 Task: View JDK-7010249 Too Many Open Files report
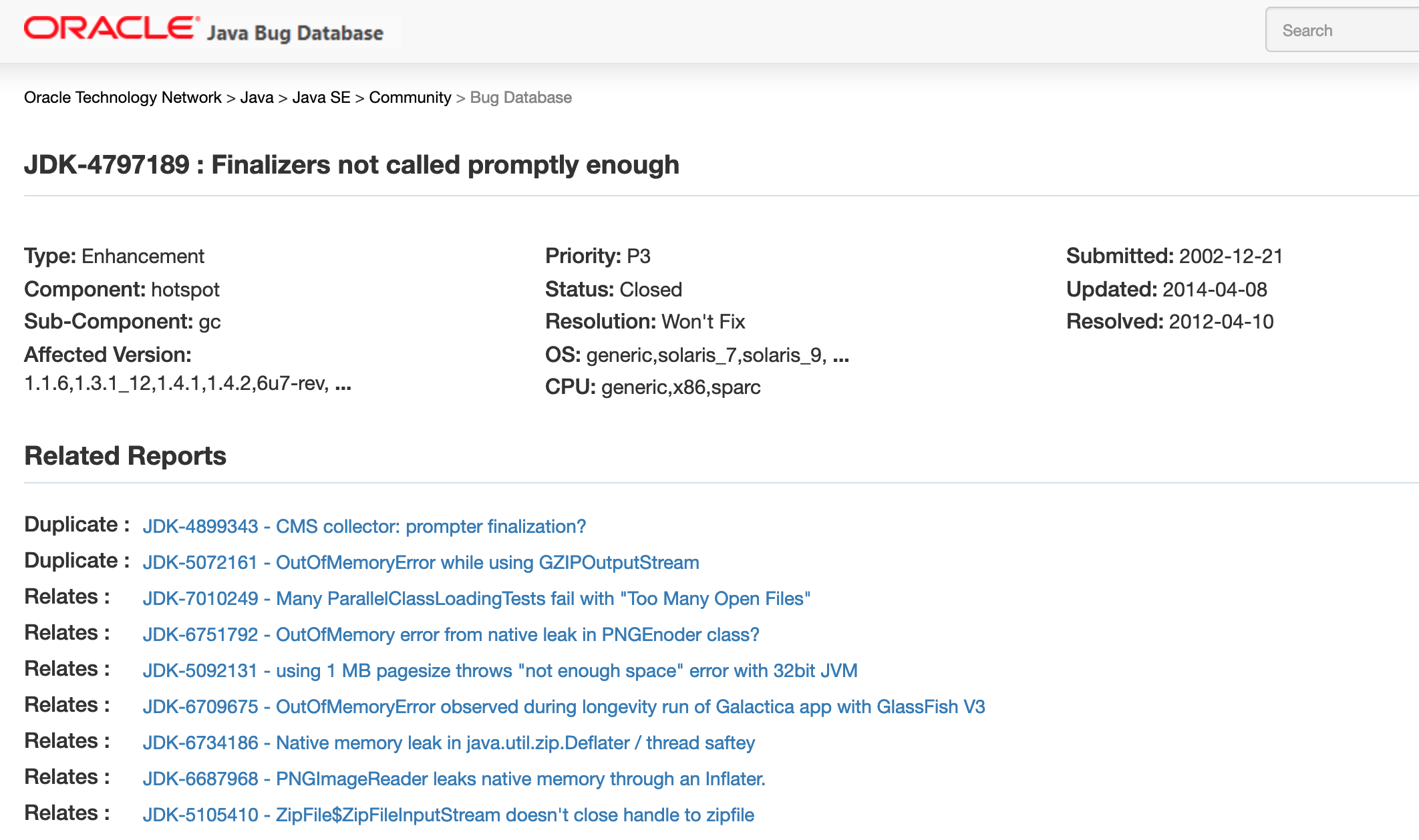[x=476, y=598]
